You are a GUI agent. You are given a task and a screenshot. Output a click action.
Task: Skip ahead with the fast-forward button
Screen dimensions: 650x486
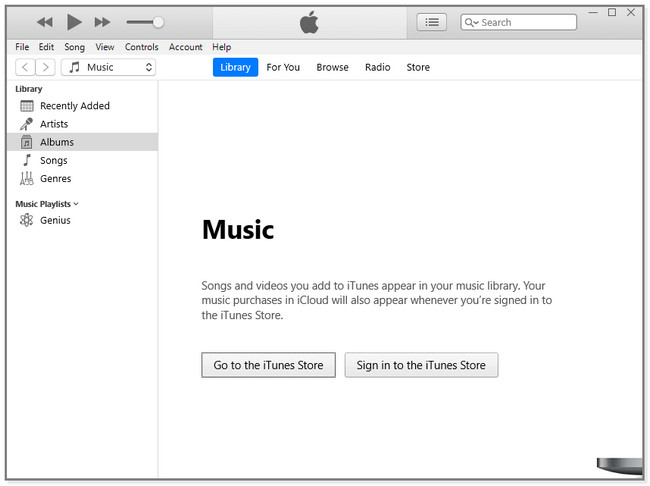(x=102, y=22)
